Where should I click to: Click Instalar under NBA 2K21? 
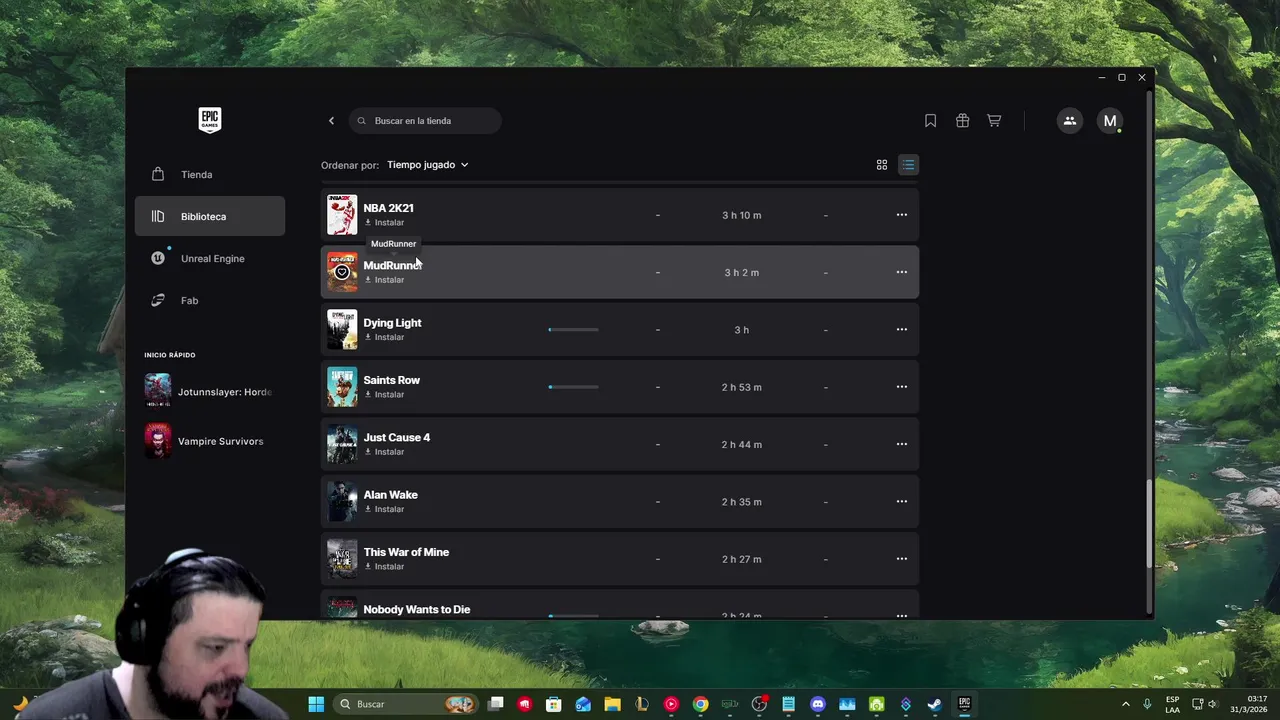[384, 223]
